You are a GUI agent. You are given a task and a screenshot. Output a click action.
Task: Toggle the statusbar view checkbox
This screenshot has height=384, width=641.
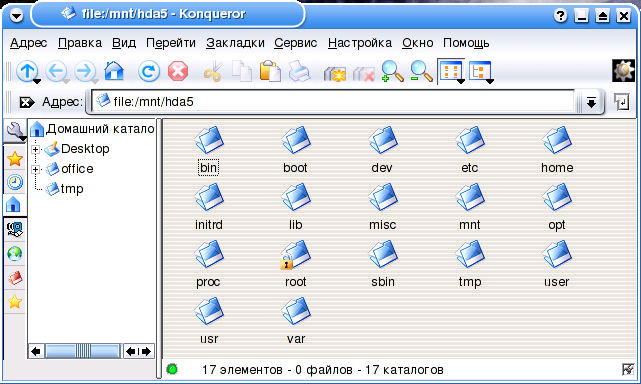tap(628, 369)
